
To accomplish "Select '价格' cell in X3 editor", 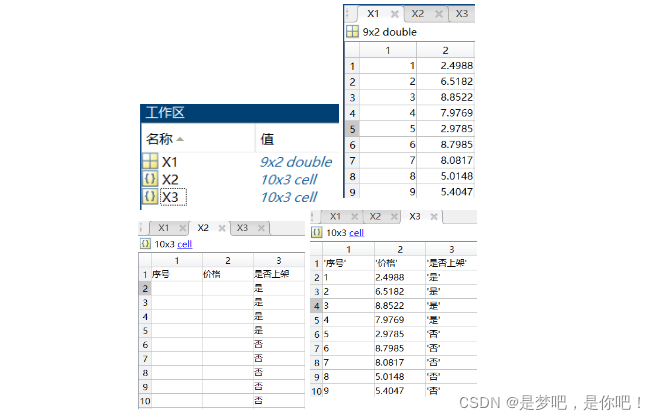I will pos(400,263).
